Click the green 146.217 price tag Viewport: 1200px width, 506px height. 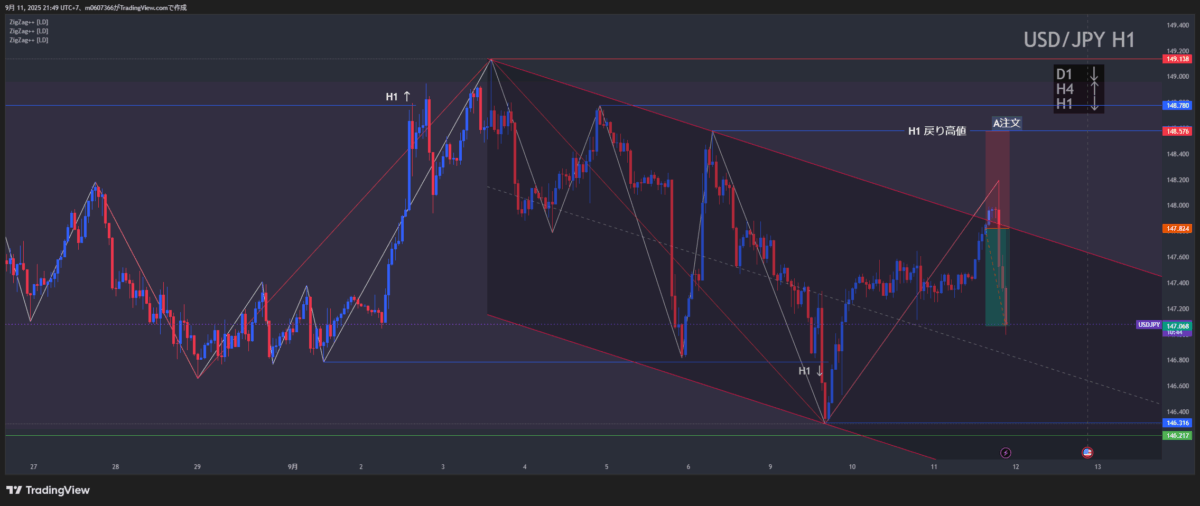[1177, 436]
